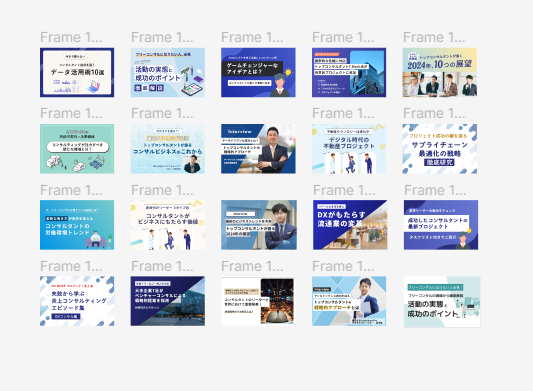The width and height of the screenshot is (533, 391).
Task: Click the Frame label above サプライチェーン最適化 thumbnail
Action: tap(434, 113)
